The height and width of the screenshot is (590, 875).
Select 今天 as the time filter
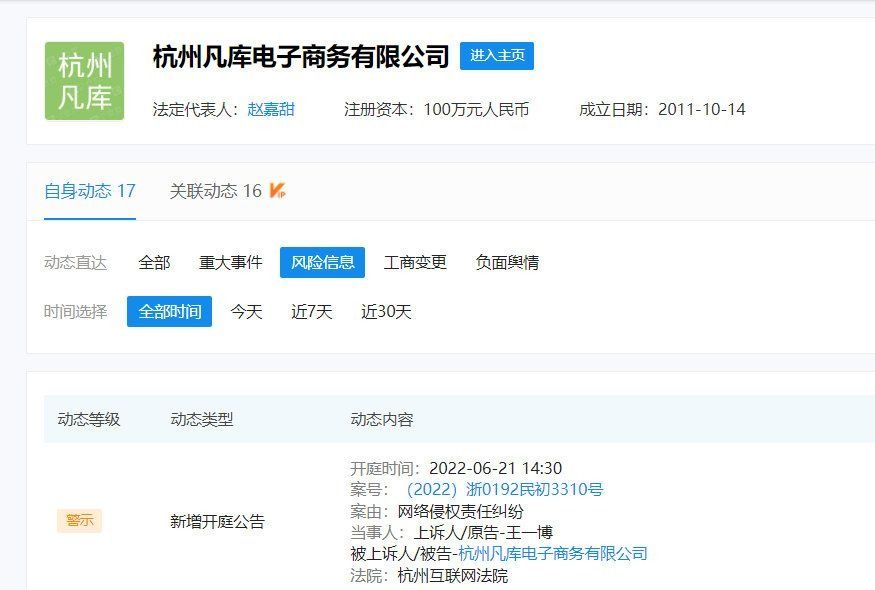click(x=245, y=311)
